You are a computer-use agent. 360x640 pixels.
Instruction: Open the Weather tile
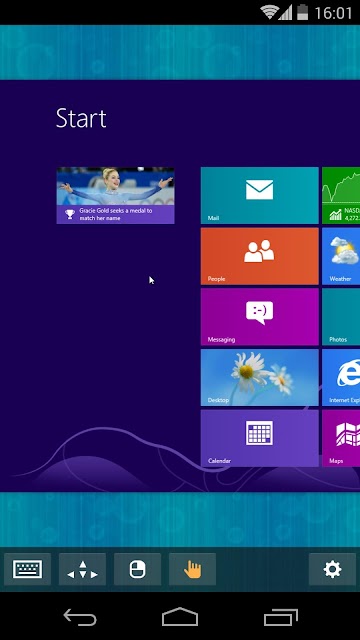pyautogui.click(x=341, y=256)
